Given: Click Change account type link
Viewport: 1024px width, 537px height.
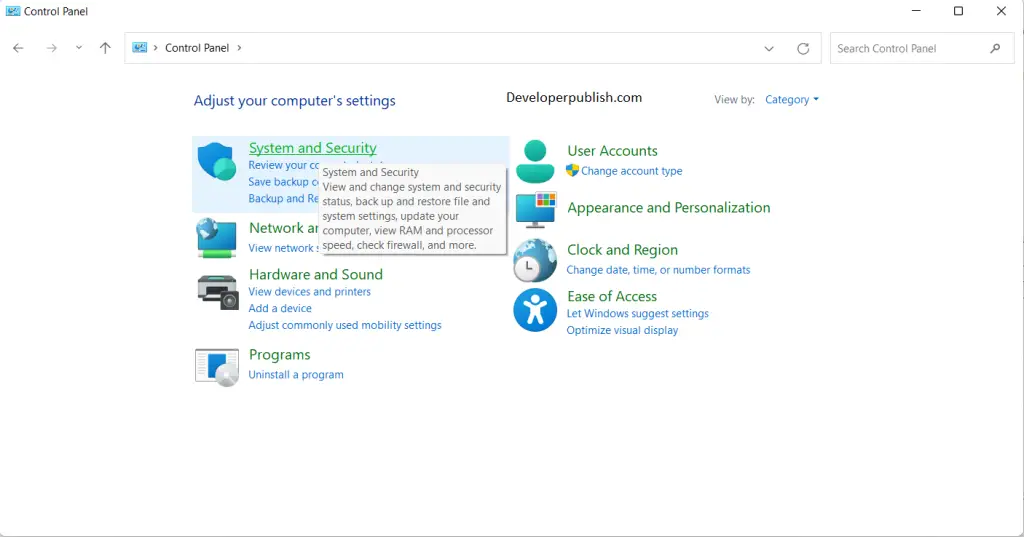Looking at the screenshot, I should (x=632, y=171).
